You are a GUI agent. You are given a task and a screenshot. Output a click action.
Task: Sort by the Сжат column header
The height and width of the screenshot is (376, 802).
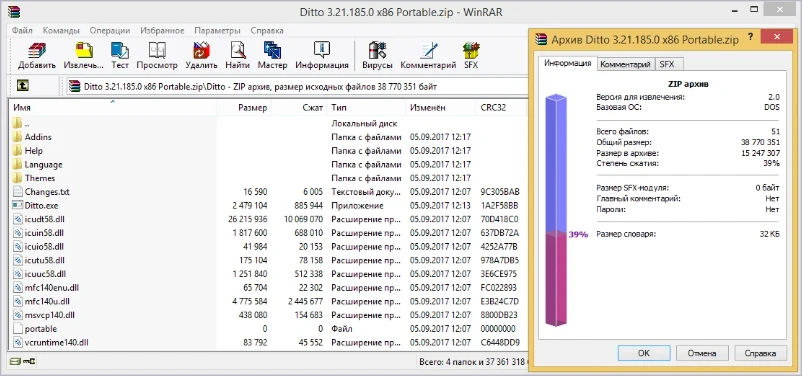tap(299, 107)
